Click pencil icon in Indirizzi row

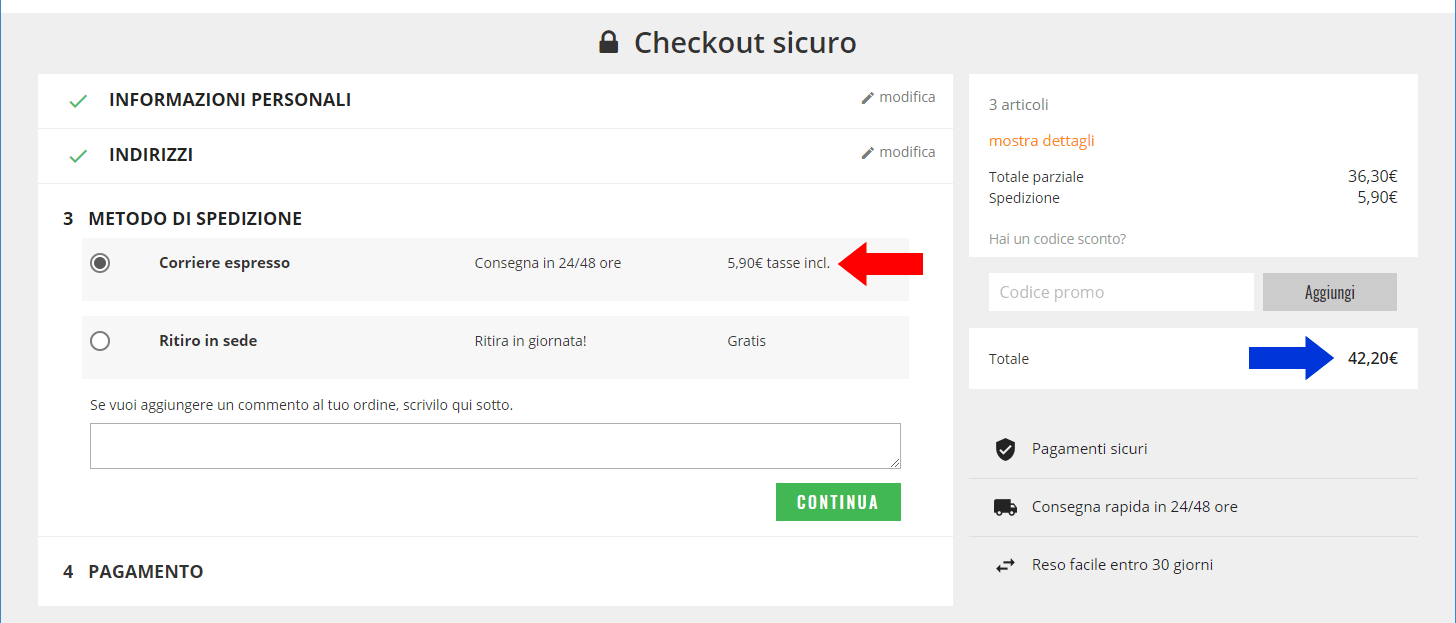tap(868, 153)
